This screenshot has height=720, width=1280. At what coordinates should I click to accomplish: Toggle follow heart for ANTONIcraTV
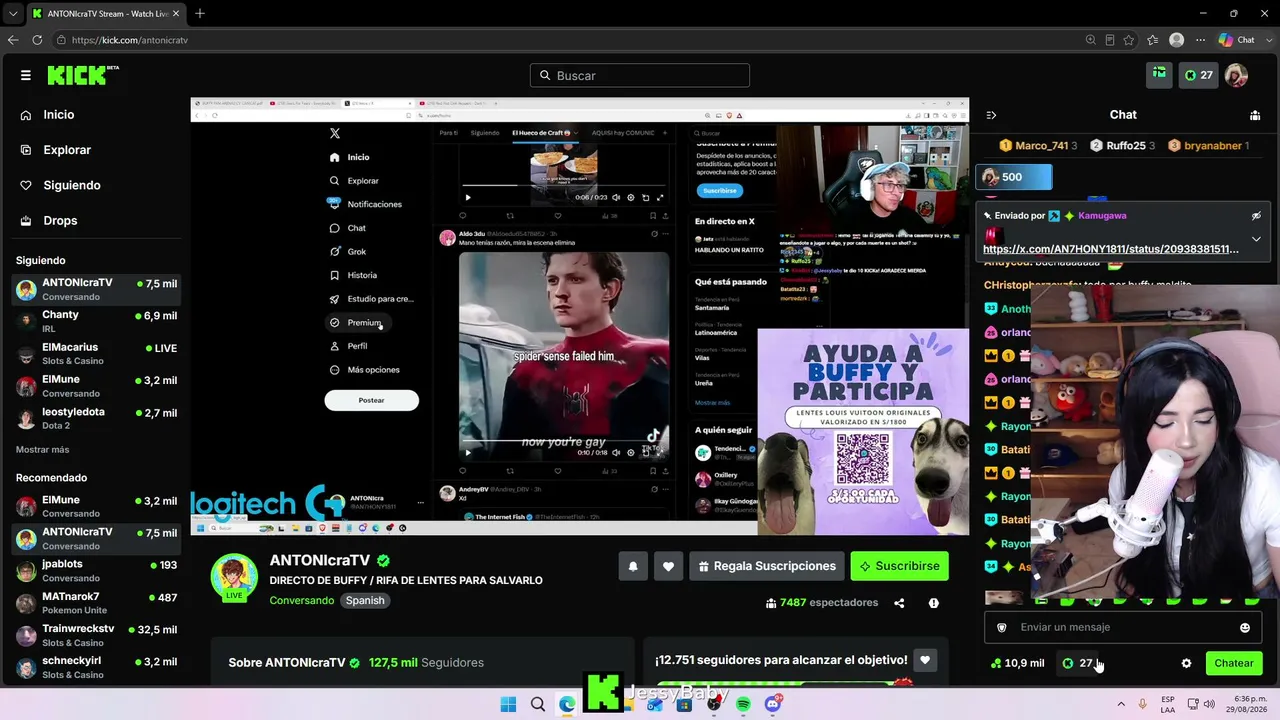click(x=668, y=566)
